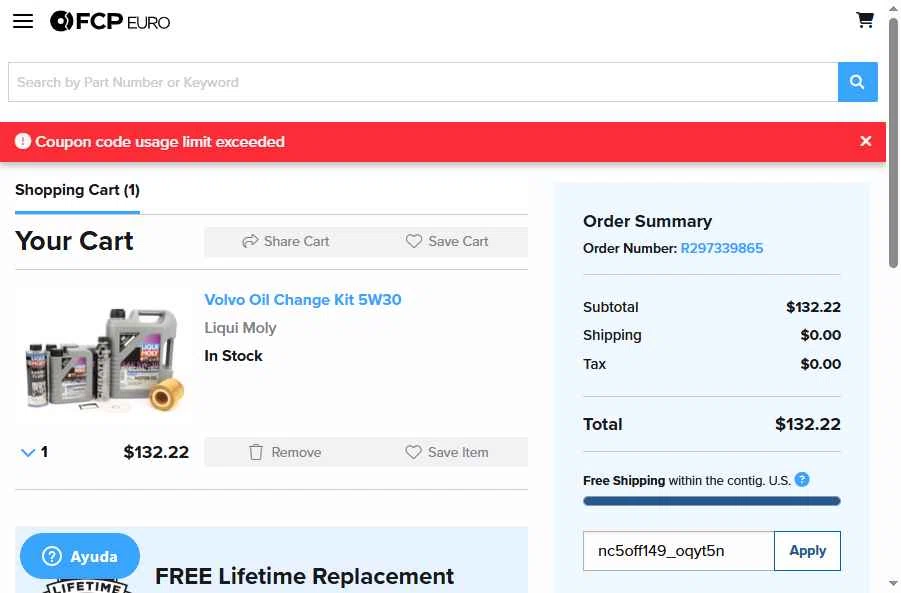
Task: Open the hamburger navigation menu
Action: [x=23, y=21]
